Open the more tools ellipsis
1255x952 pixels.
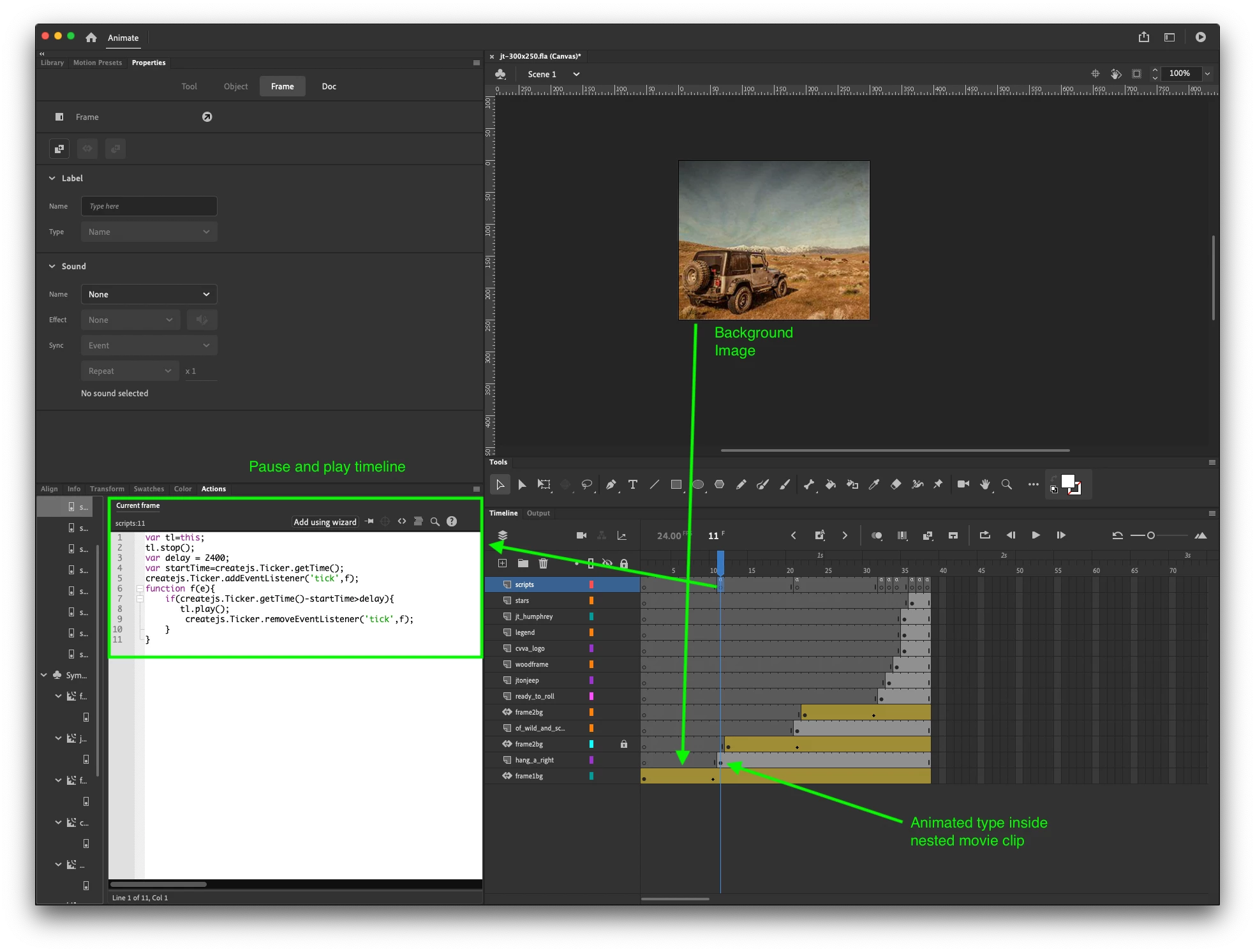pos(1034,485)
